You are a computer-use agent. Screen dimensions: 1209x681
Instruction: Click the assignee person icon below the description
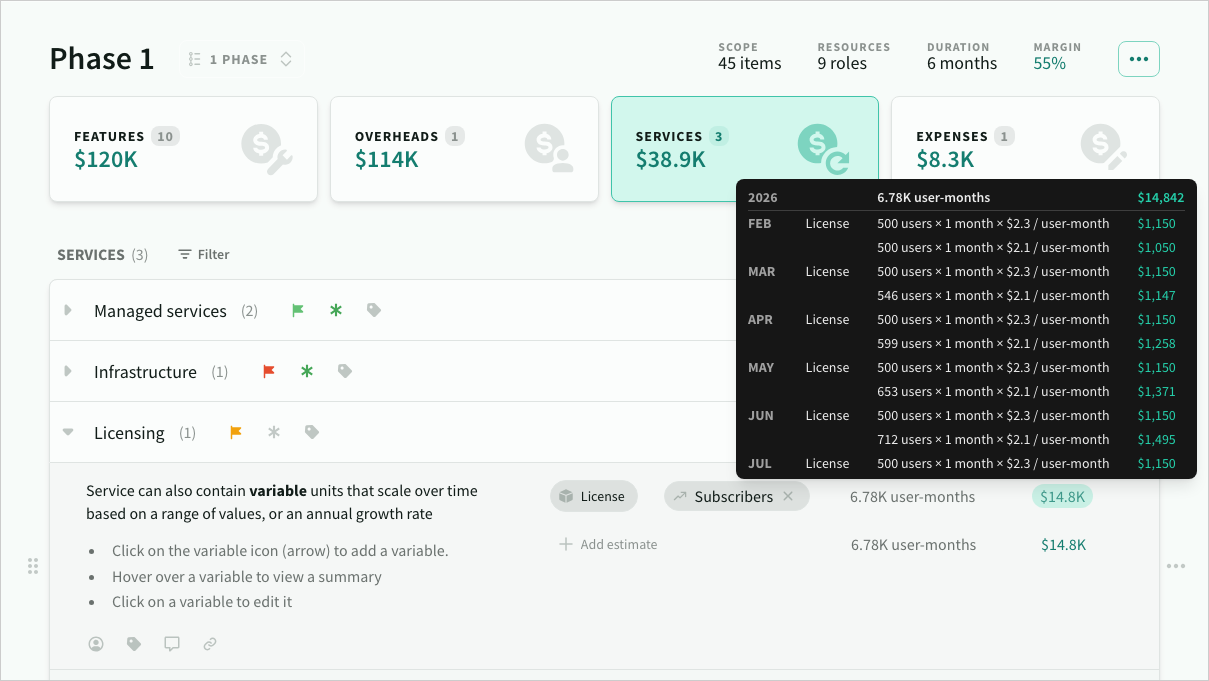tap(96, 643)
